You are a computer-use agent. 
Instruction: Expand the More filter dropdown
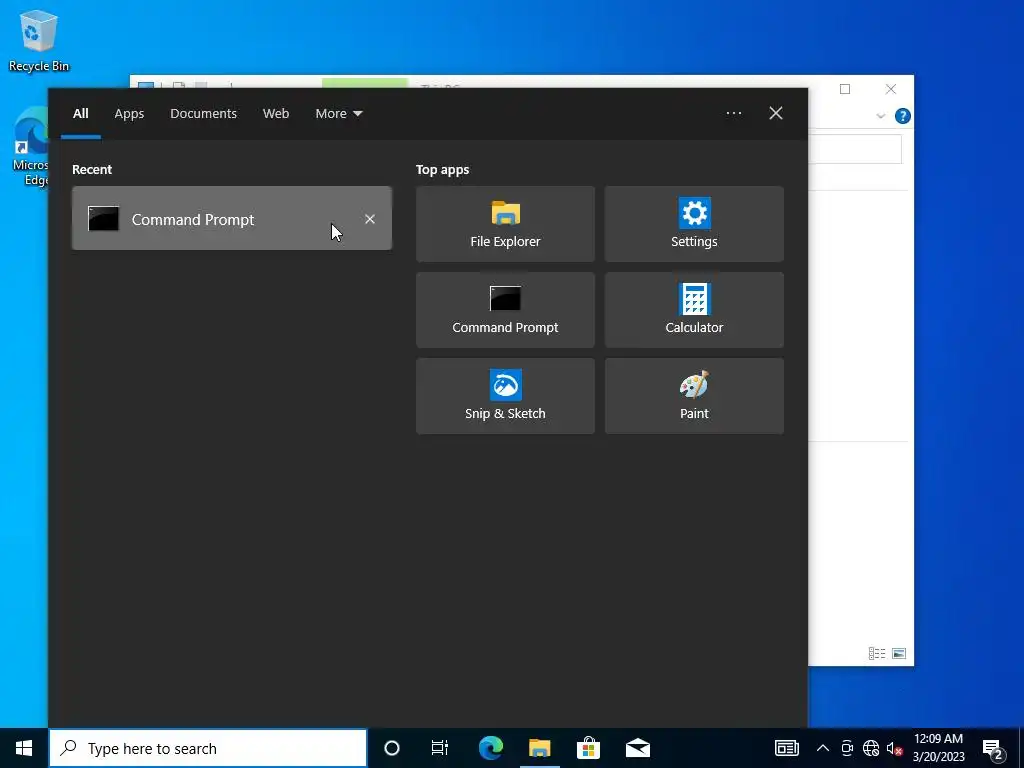tap(338, 114)
